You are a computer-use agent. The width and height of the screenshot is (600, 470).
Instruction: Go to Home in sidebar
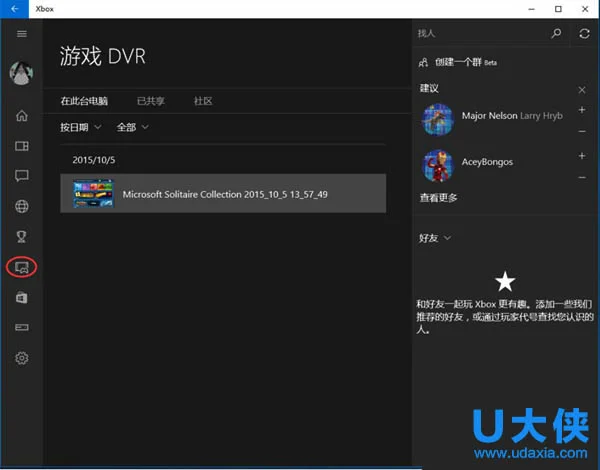[x=22, y=115]
